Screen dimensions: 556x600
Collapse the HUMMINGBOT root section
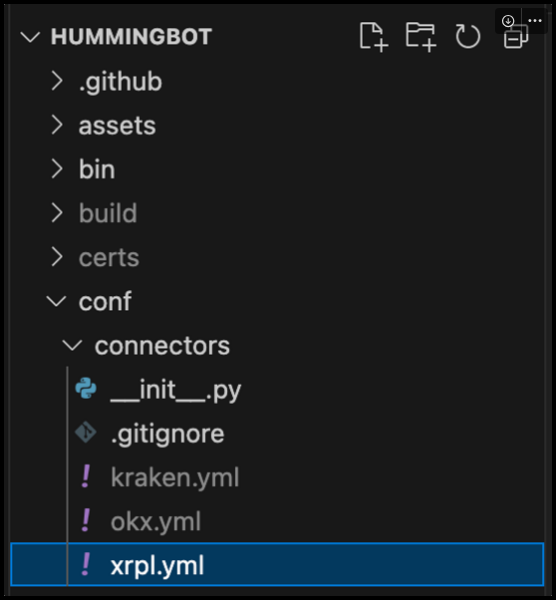(30, 37)
